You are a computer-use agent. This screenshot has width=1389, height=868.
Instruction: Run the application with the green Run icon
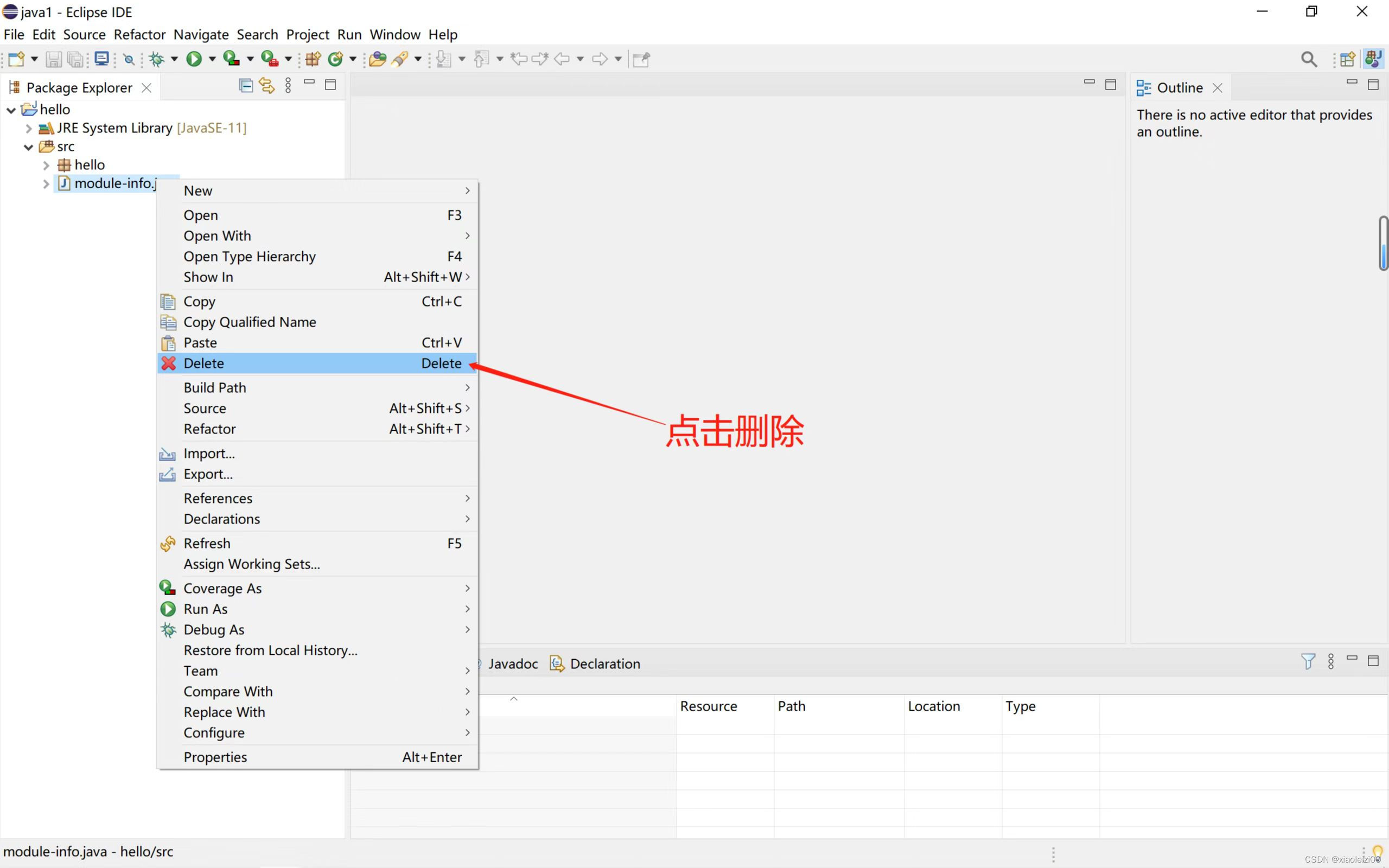[x=195, y=59]
